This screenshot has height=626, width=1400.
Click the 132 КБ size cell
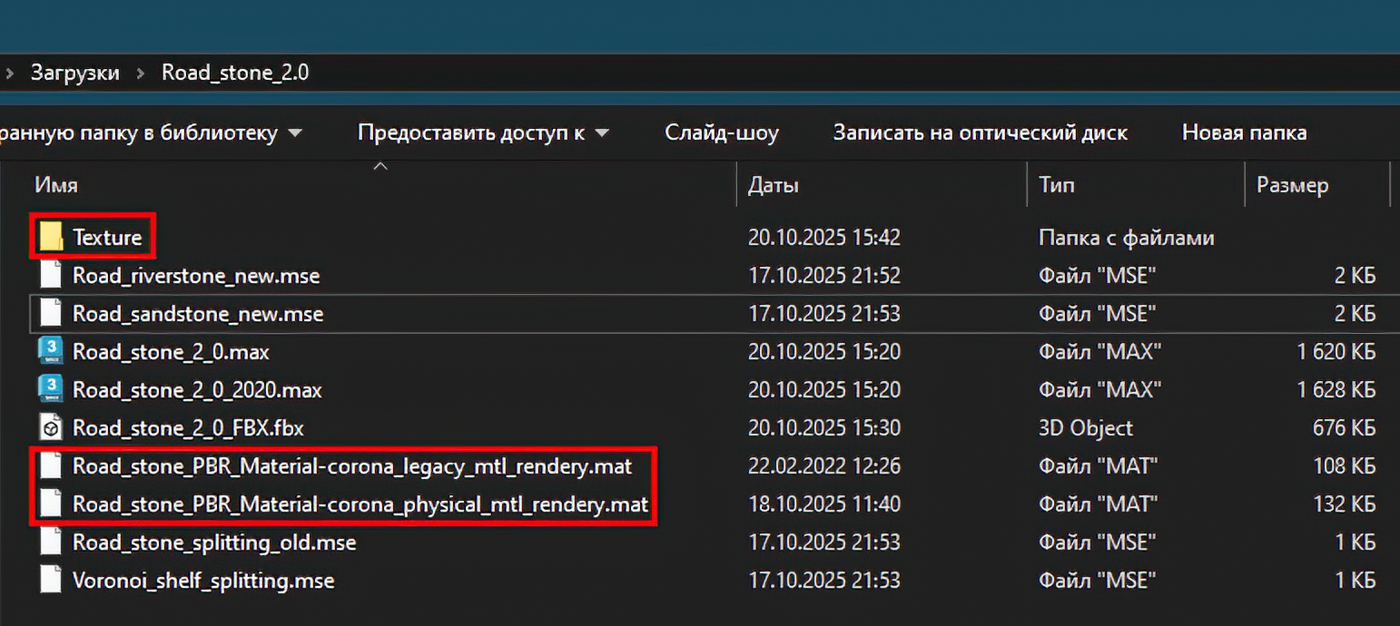point(1344,504)
